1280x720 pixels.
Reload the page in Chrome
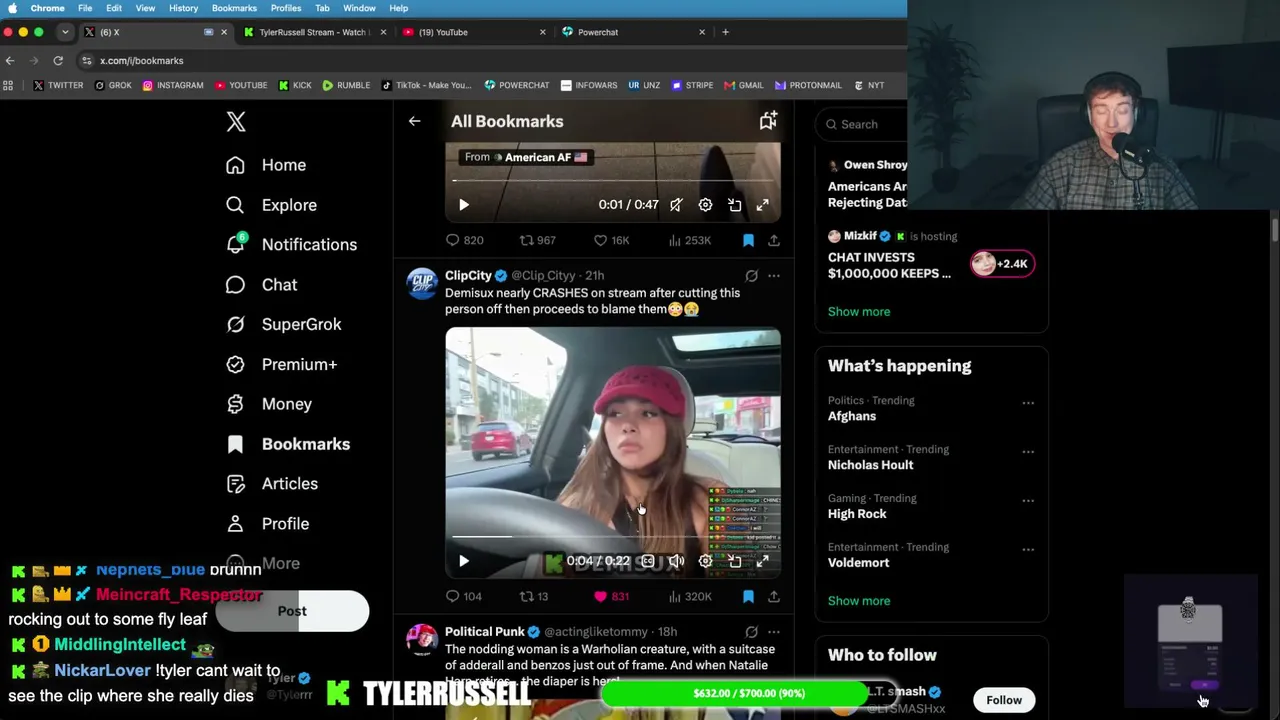click(58, 60)
